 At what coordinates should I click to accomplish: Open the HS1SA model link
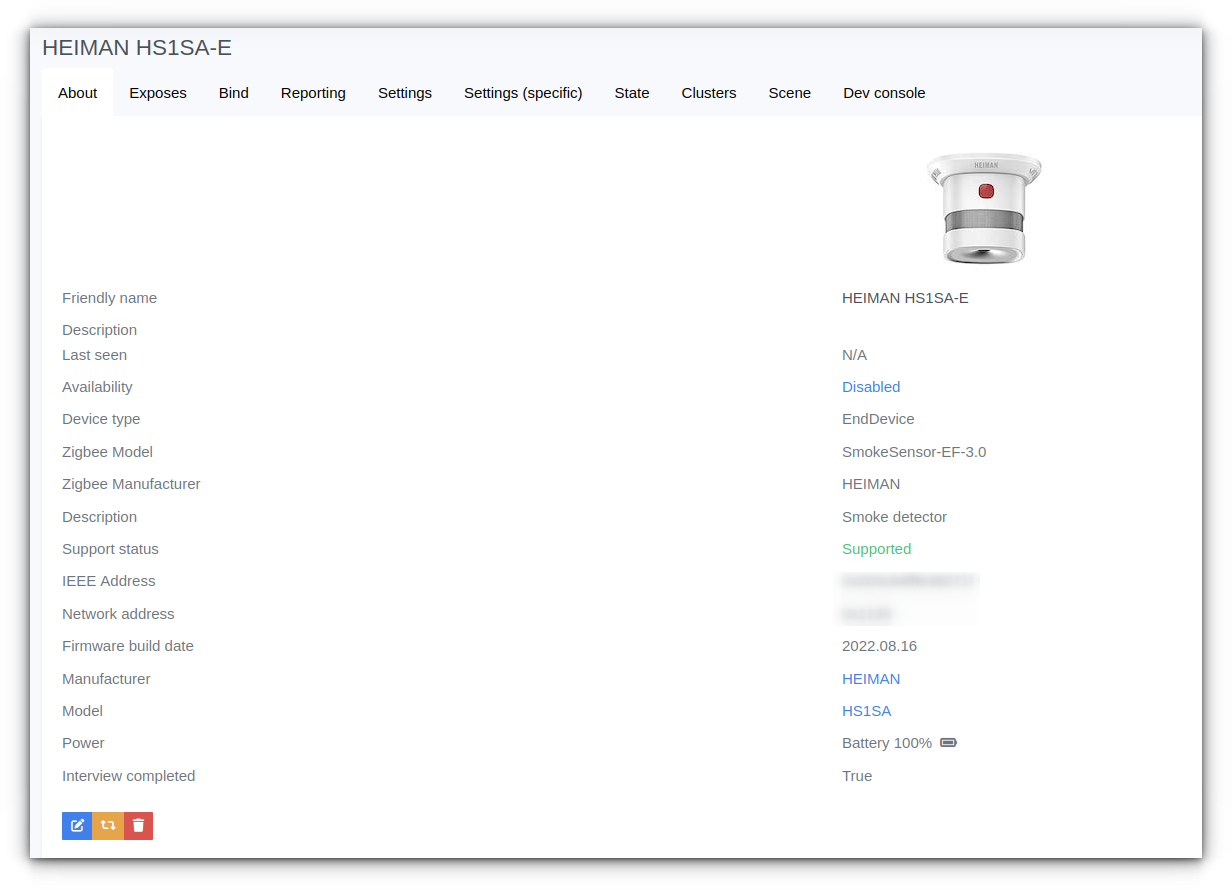tap(866, 711)
